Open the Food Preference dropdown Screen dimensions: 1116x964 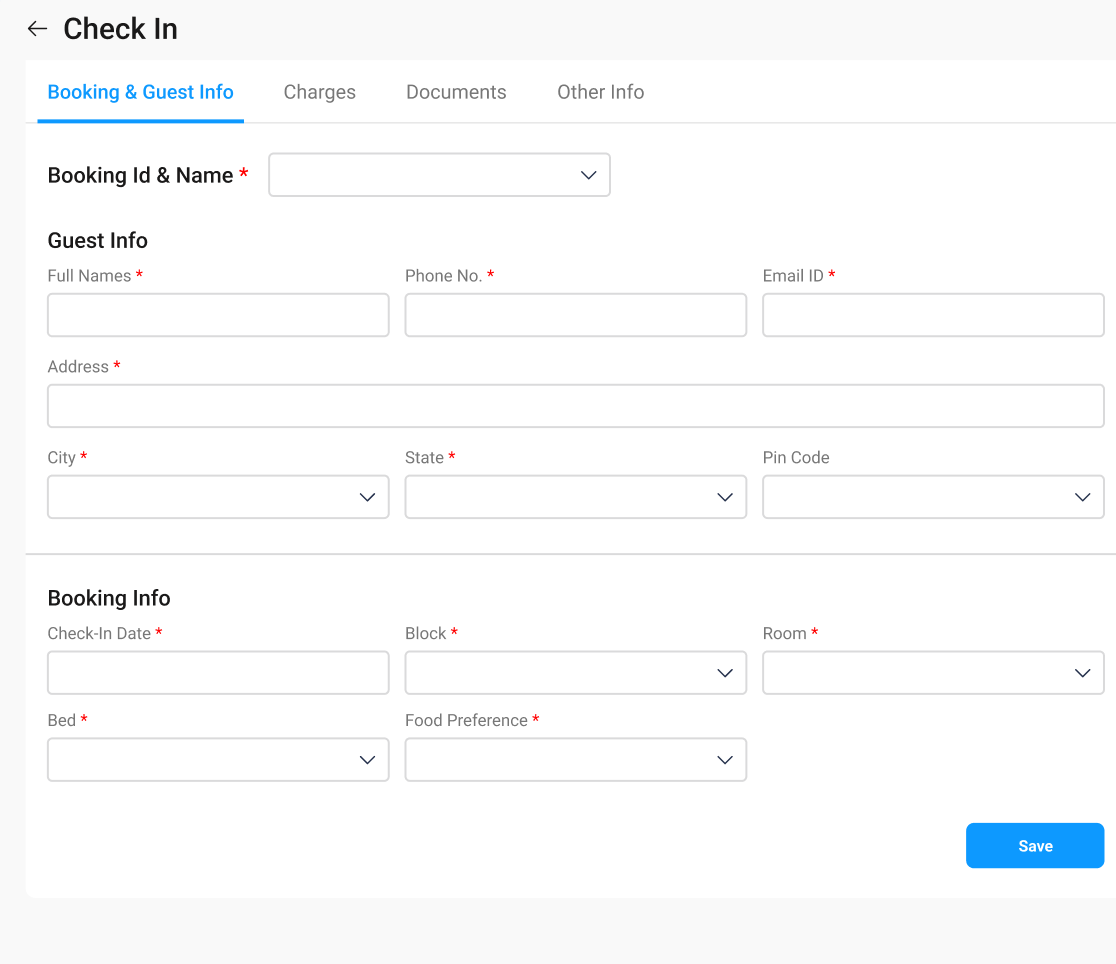(575, 760)
